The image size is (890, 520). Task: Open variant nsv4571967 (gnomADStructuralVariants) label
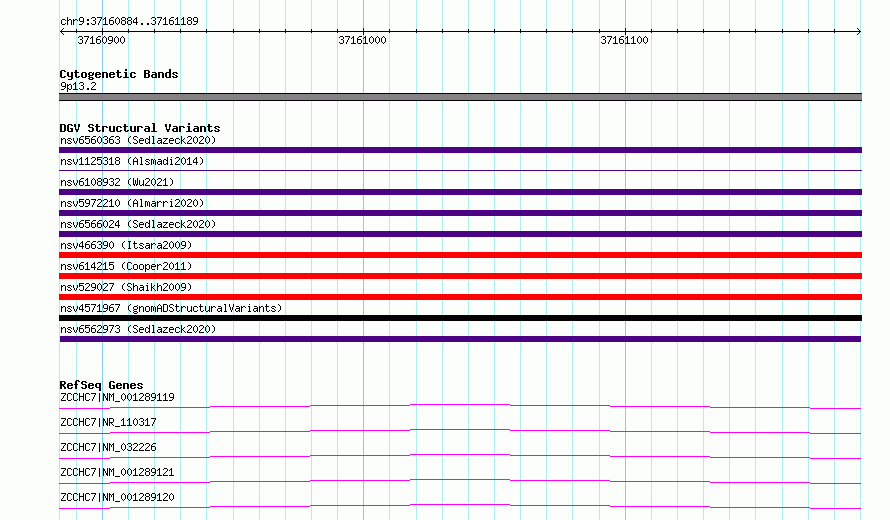pyautogui.click(x=171, y=308)
